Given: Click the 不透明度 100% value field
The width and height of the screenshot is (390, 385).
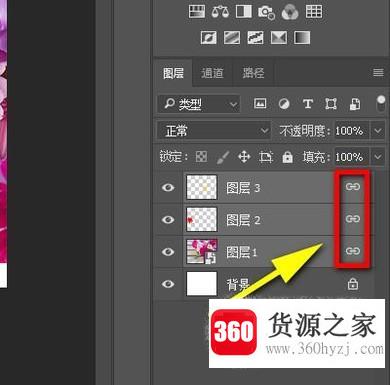Looking at the screenshot, I should 352,131.
